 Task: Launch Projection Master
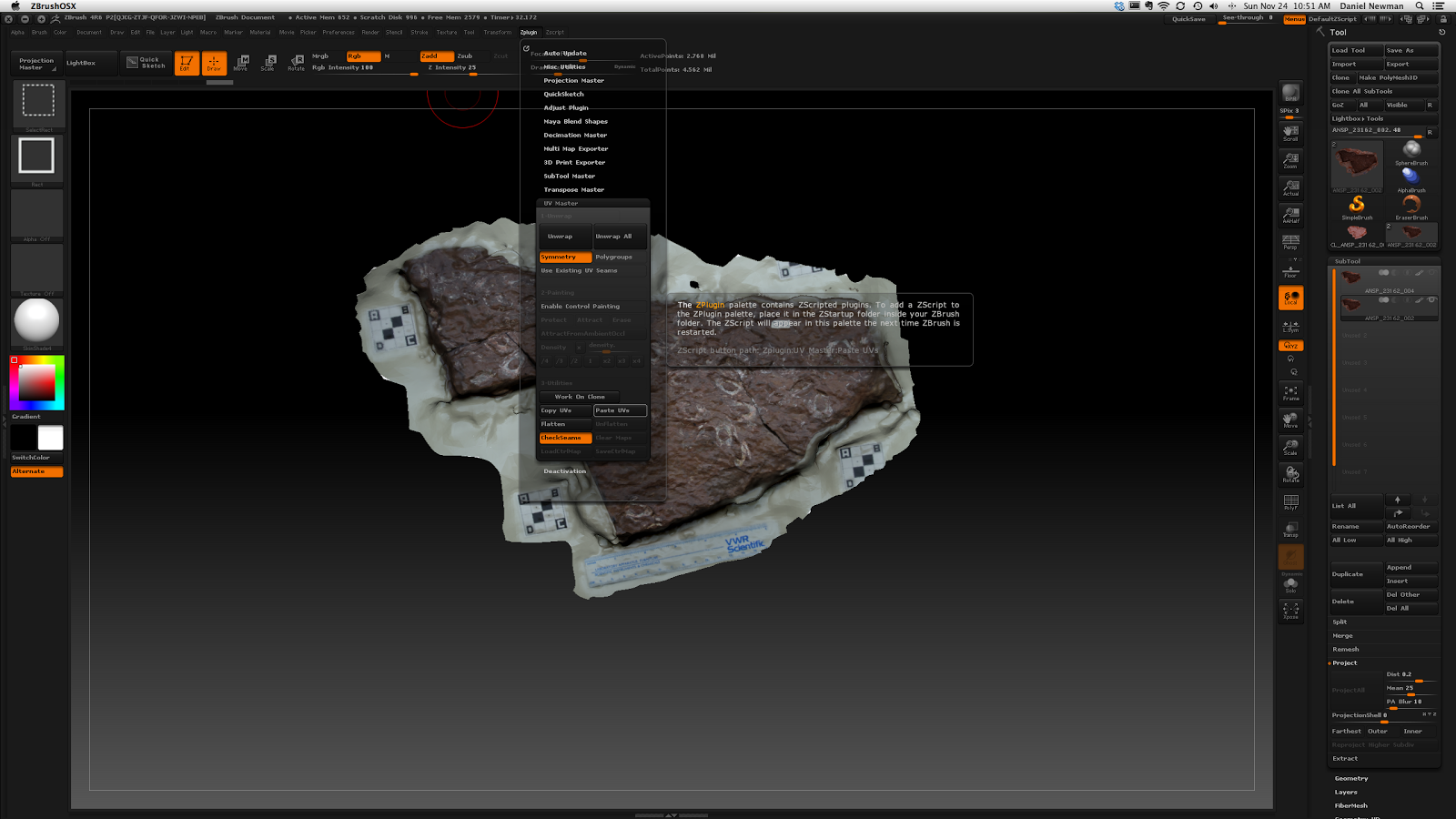pyautogui.click(x=36, y=63)
